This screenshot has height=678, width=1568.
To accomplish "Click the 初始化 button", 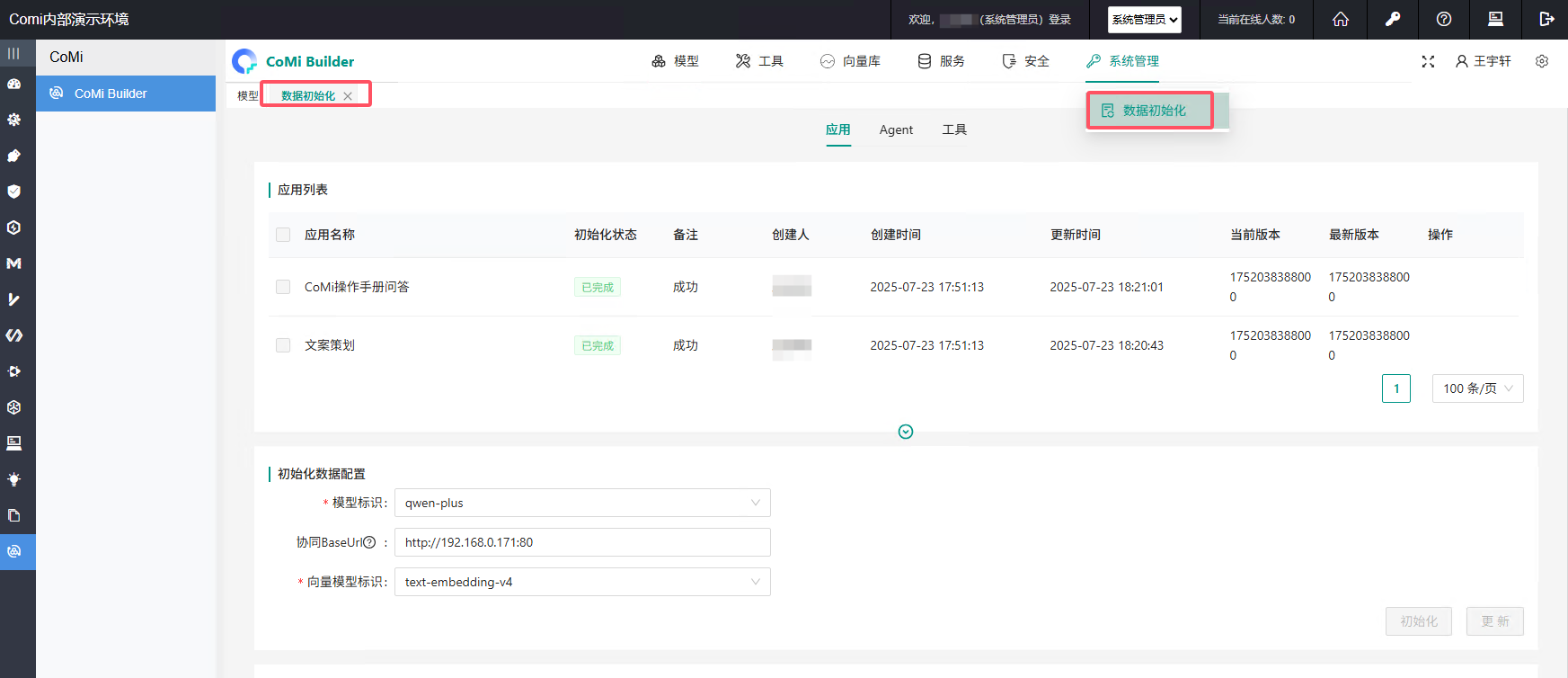I will click(x=1418, y=621).
